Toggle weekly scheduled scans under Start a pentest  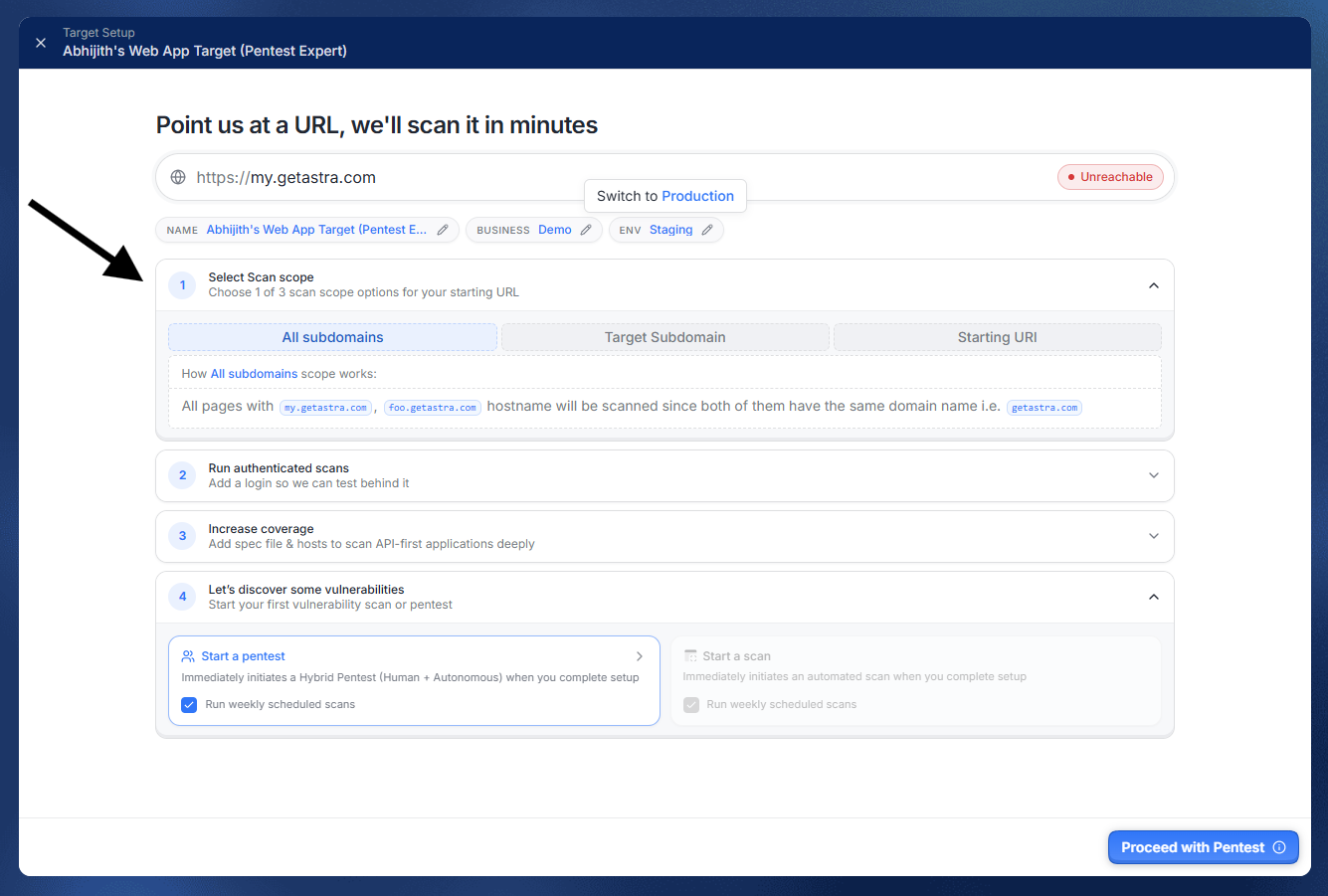pos(189,705)
